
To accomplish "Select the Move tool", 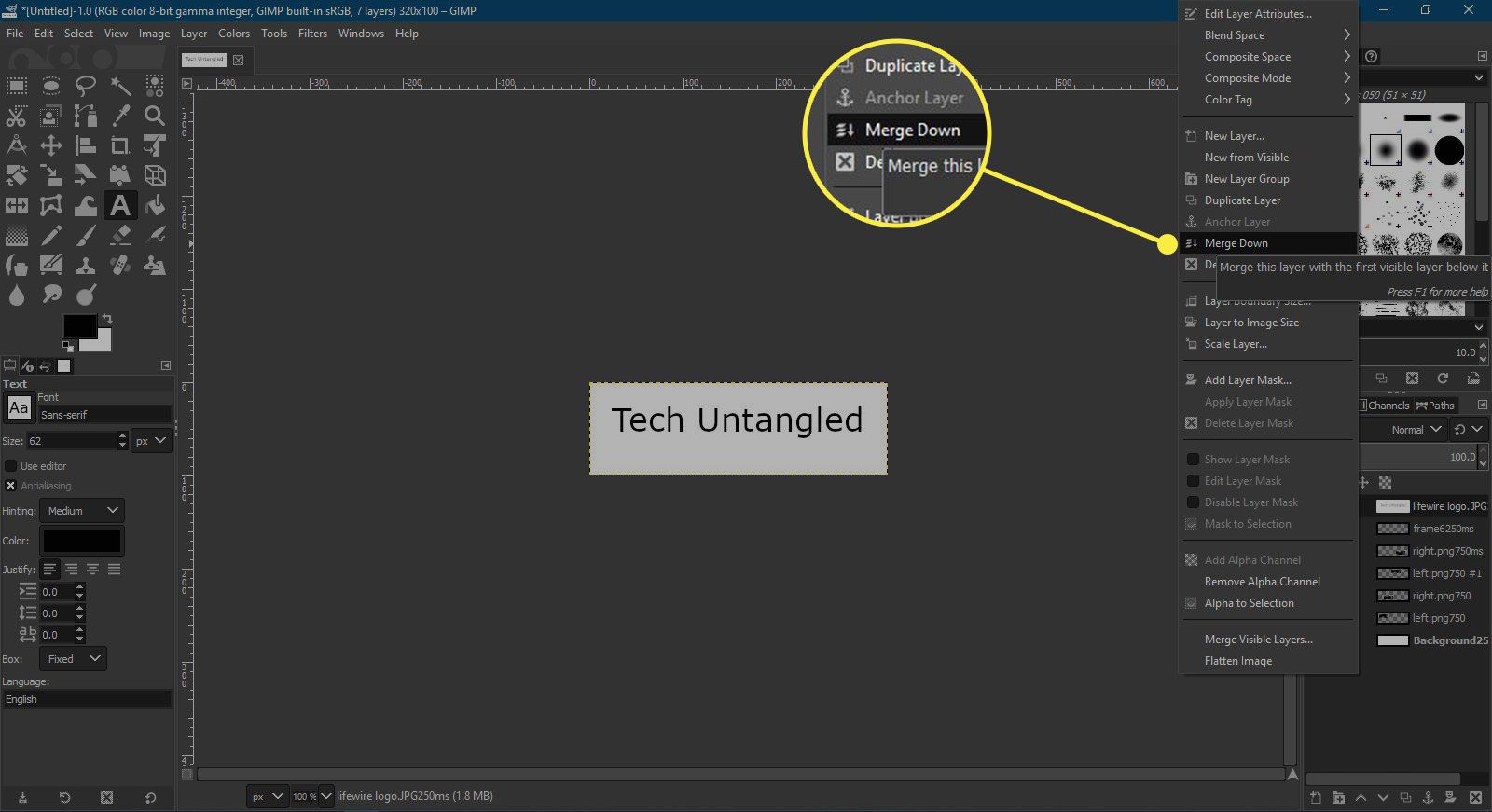I will [51, 145].
